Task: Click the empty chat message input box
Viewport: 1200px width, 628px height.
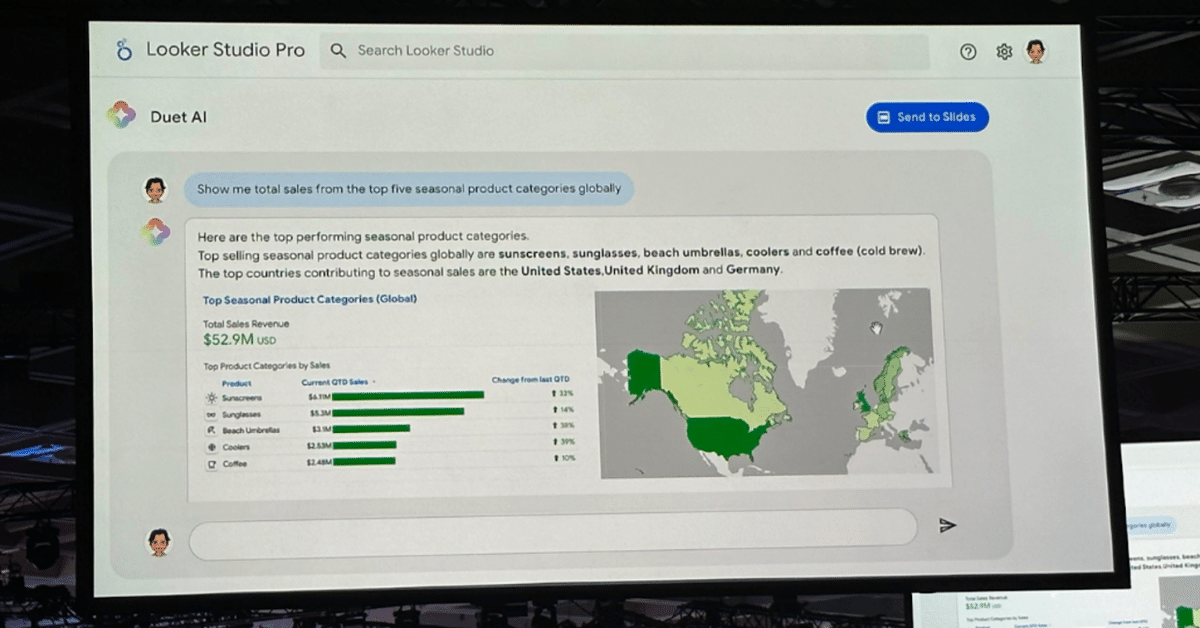Action: pyautogui.click(x=553, y=534)
